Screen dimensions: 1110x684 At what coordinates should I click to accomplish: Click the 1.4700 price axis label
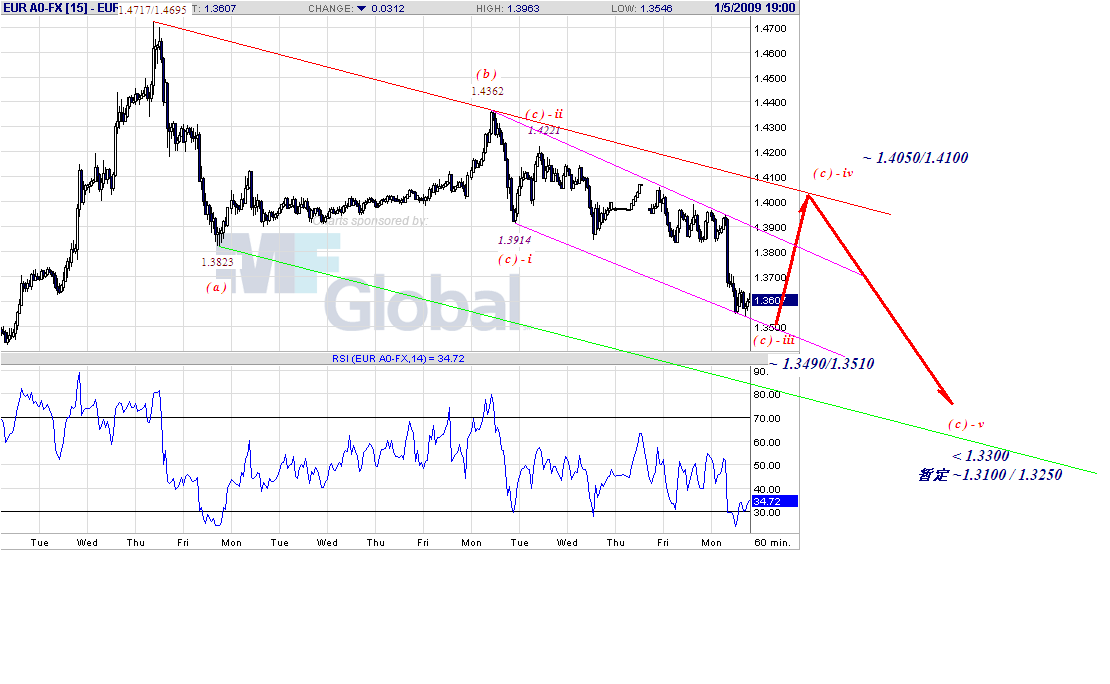[x=770, y=29]
